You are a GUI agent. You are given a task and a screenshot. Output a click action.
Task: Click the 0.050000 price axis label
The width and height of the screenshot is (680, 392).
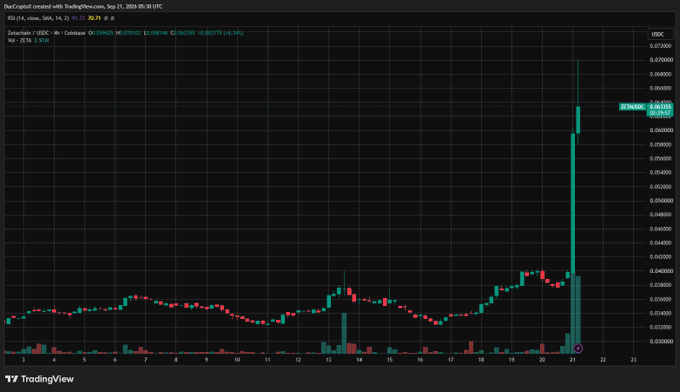pyautogui.click(x=660, y=200)
